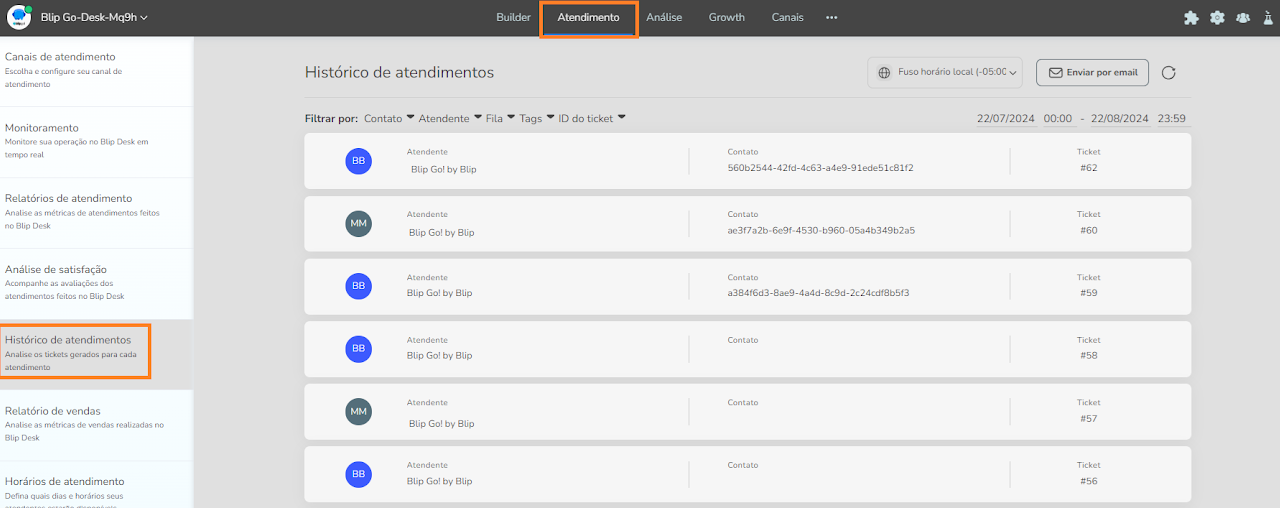
Task: Open the ID do ticket filter
Action: [x=592, y=118]
